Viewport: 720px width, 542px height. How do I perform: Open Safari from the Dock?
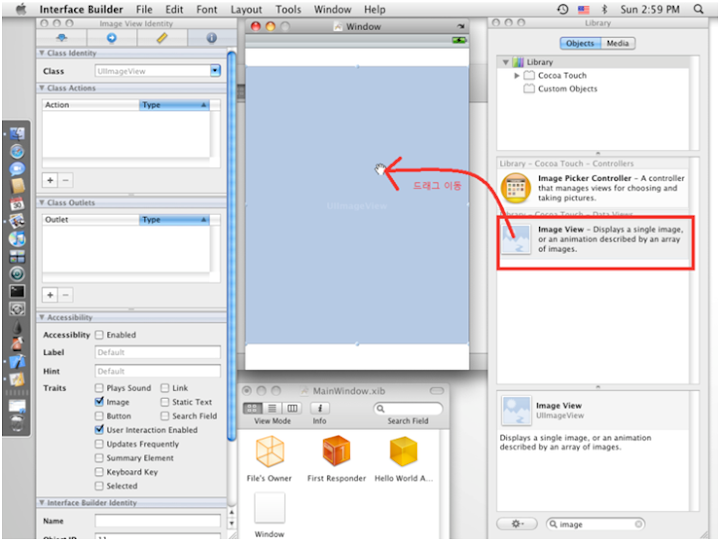pos(17,152)
